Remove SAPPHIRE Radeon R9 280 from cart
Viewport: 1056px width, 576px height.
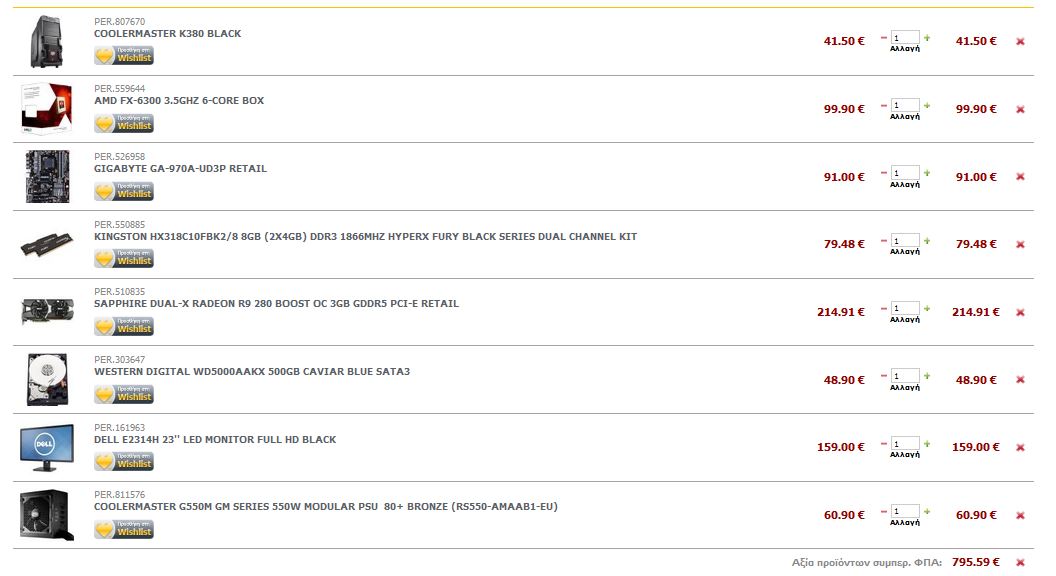click(1020, 313)
